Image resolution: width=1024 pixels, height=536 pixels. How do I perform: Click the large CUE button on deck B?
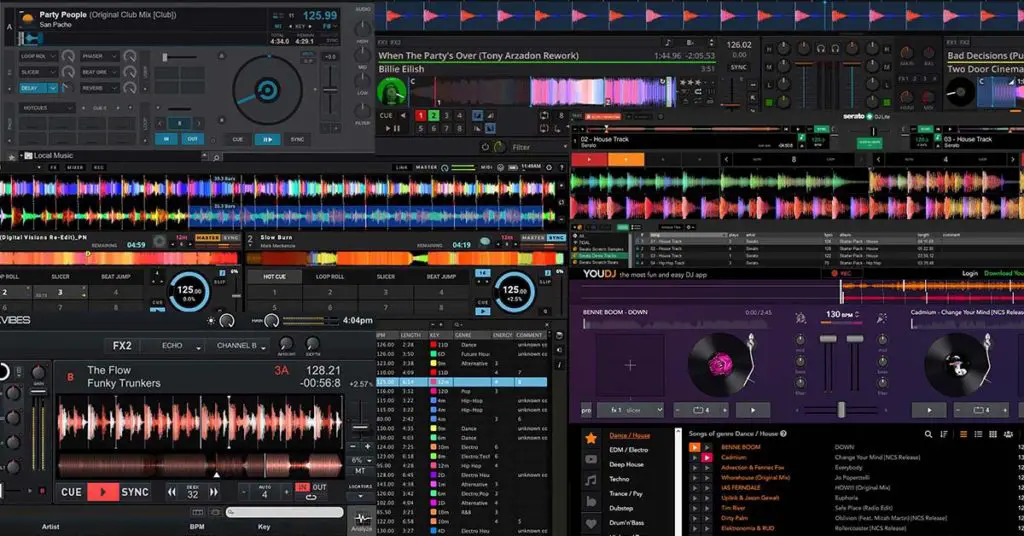71,492
